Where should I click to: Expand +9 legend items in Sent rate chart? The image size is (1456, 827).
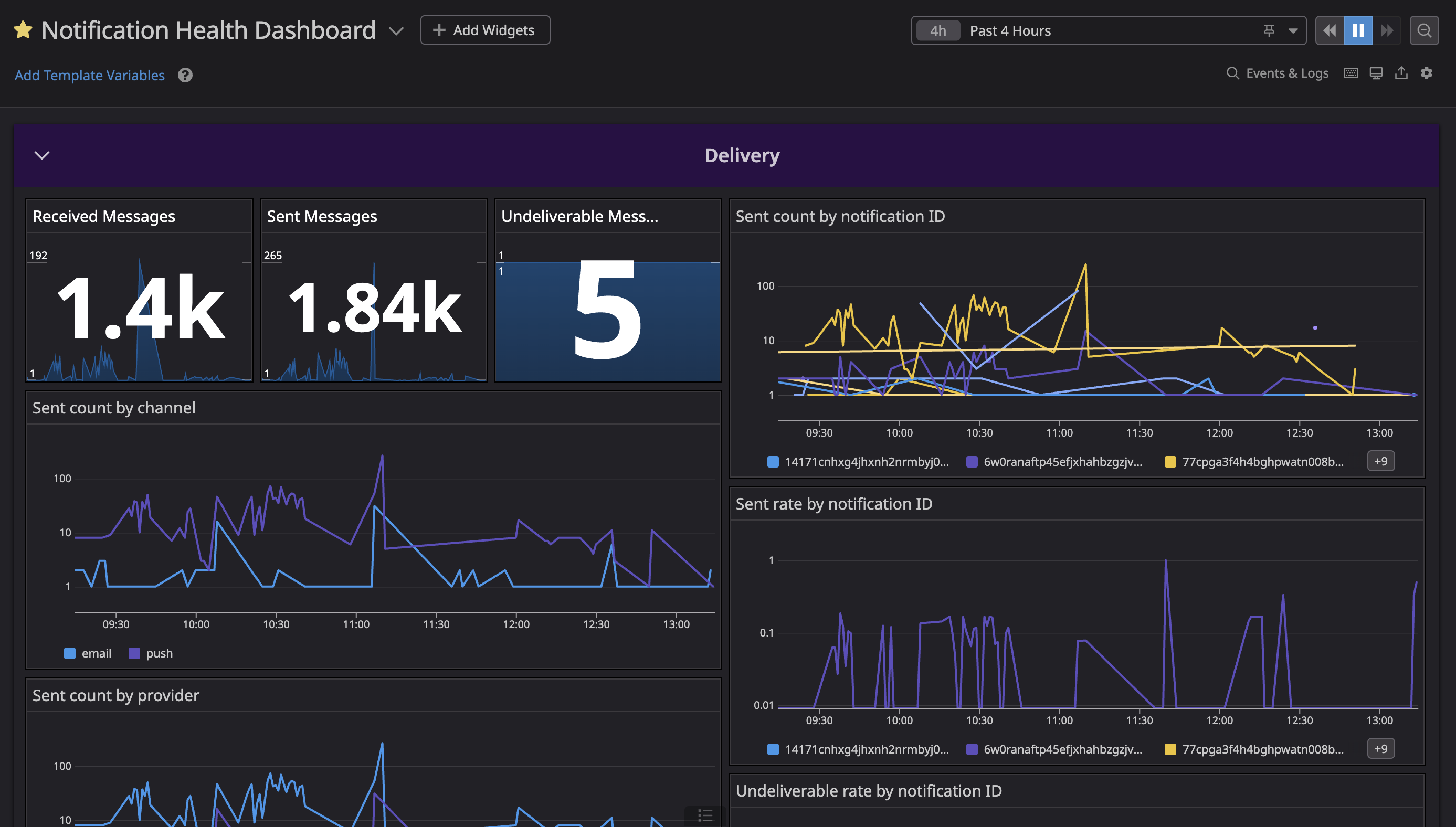[1381, 749]
